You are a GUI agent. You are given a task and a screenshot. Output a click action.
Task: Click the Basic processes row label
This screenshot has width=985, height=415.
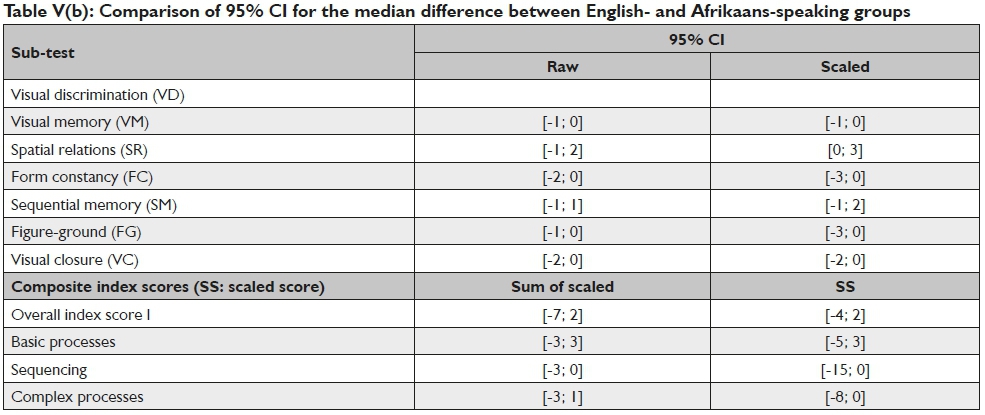(x=63, y=342)
